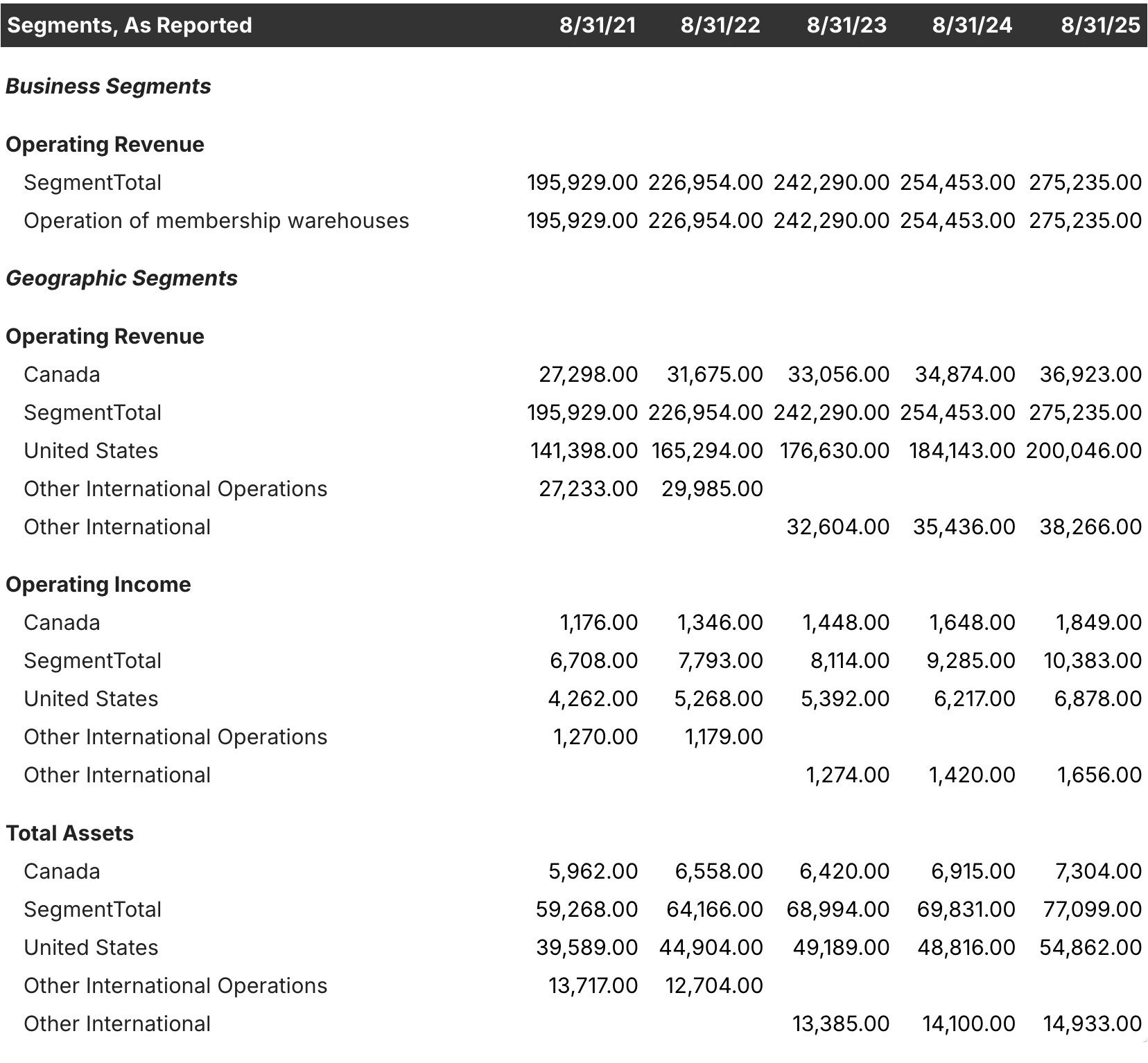This screenshot has width=1148, height=1063.
Task: Click Canada operating income 1,346.00
Action: coord(720,623)
